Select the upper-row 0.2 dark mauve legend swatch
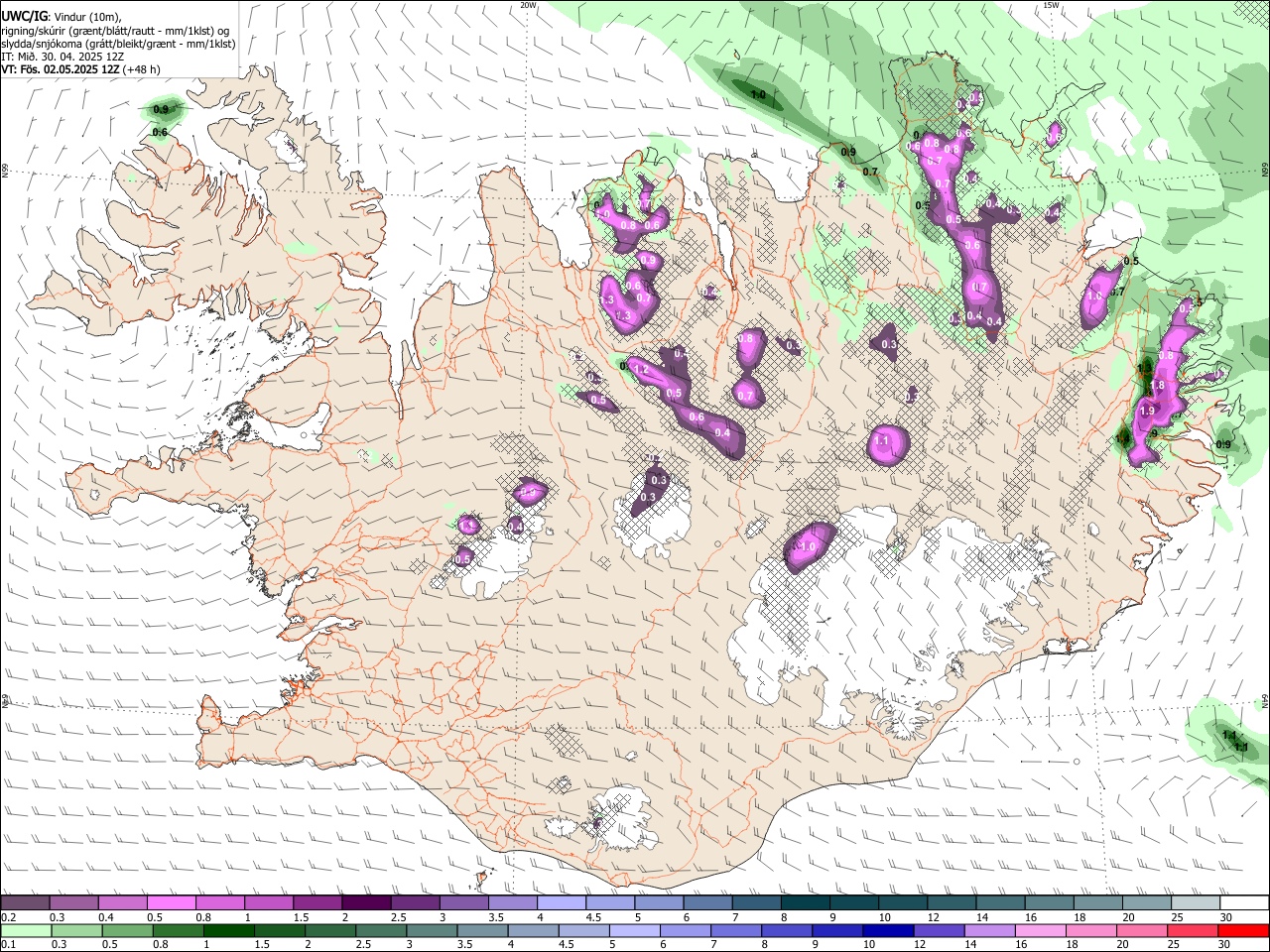The image size is (1270, 952). pyautogui.click(x=25, y=903)
